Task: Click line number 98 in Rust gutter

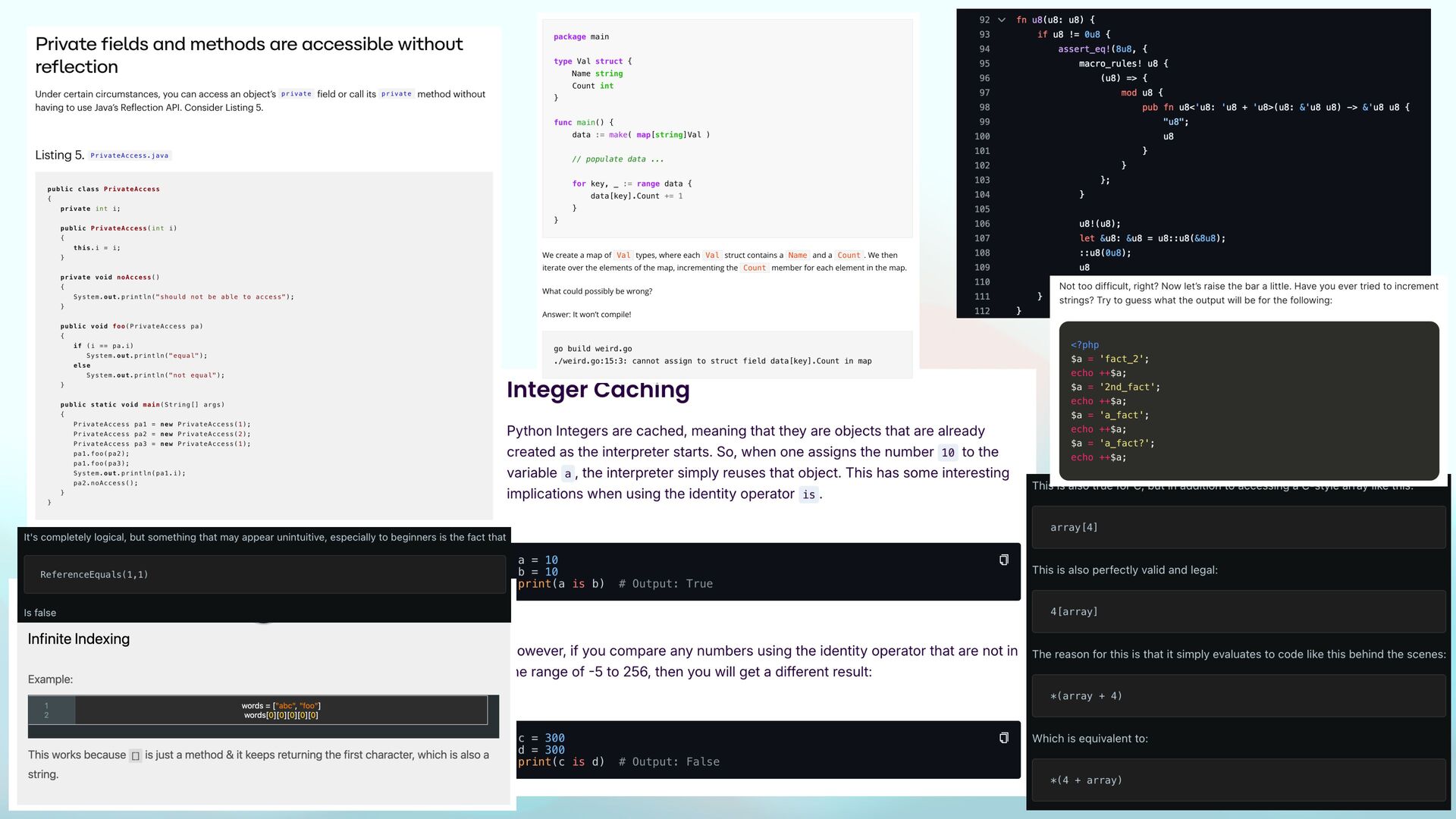Action: pos(984,108)
